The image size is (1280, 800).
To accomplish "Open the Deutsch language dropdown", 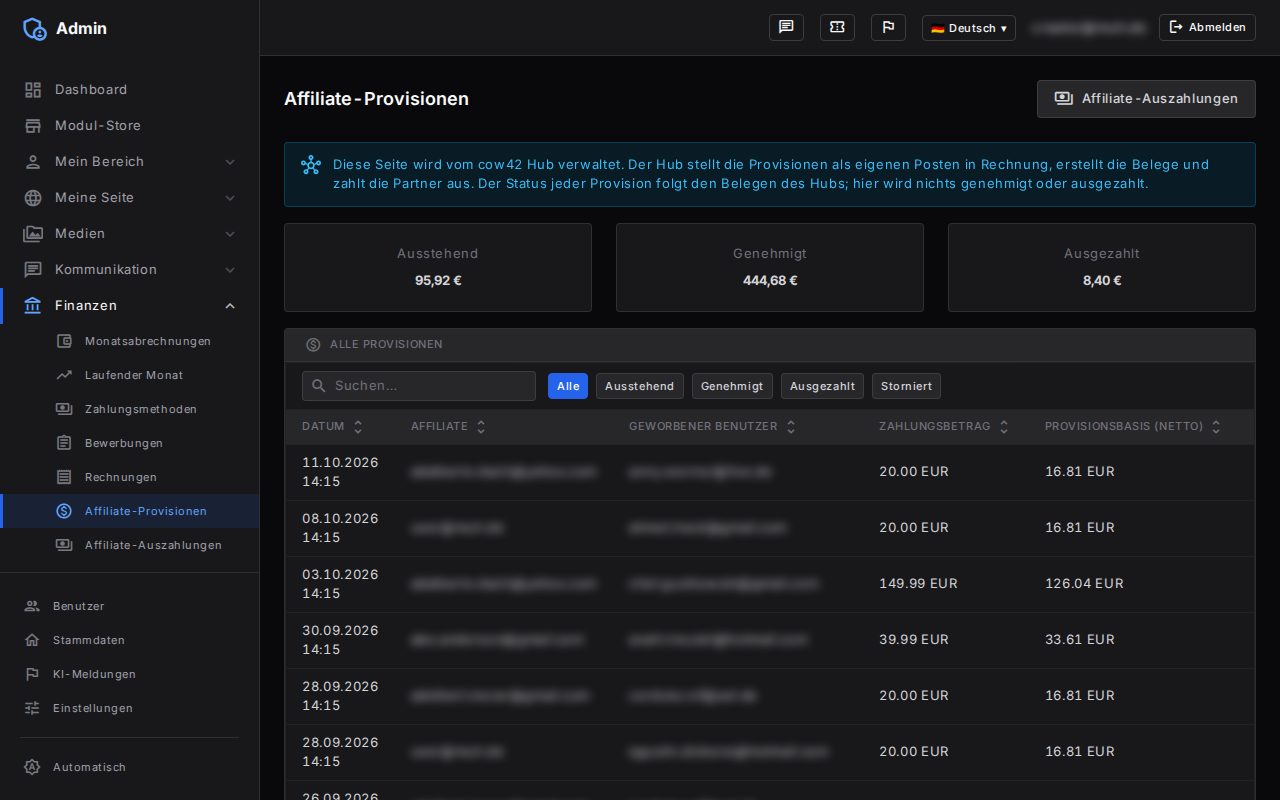I will click(x=968, y=28).
